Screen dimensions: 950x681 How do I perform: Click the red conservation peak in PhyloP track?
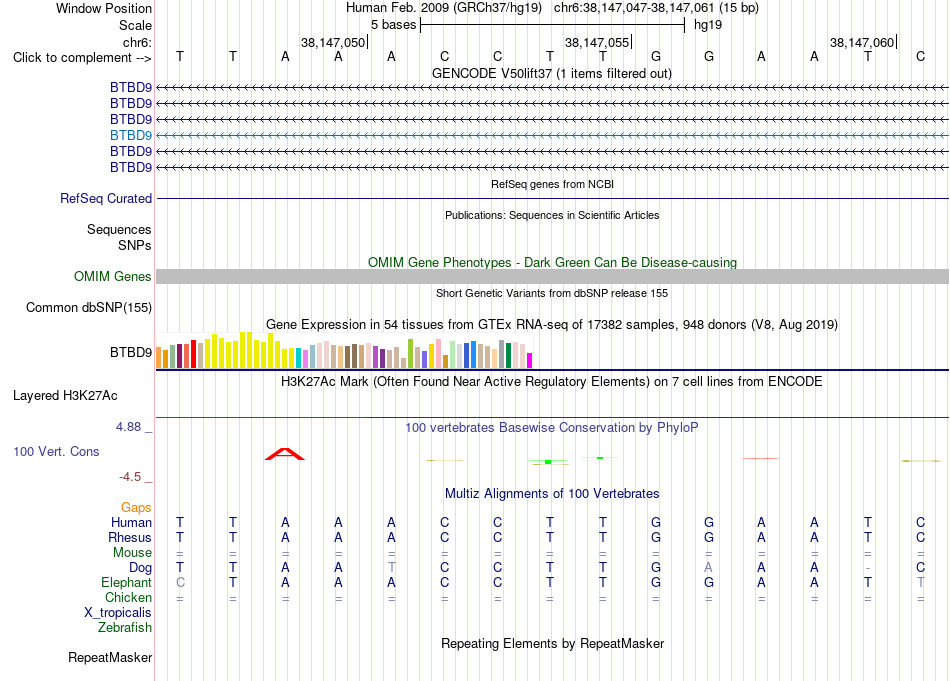pyautogui.click(x=285, y=454)
